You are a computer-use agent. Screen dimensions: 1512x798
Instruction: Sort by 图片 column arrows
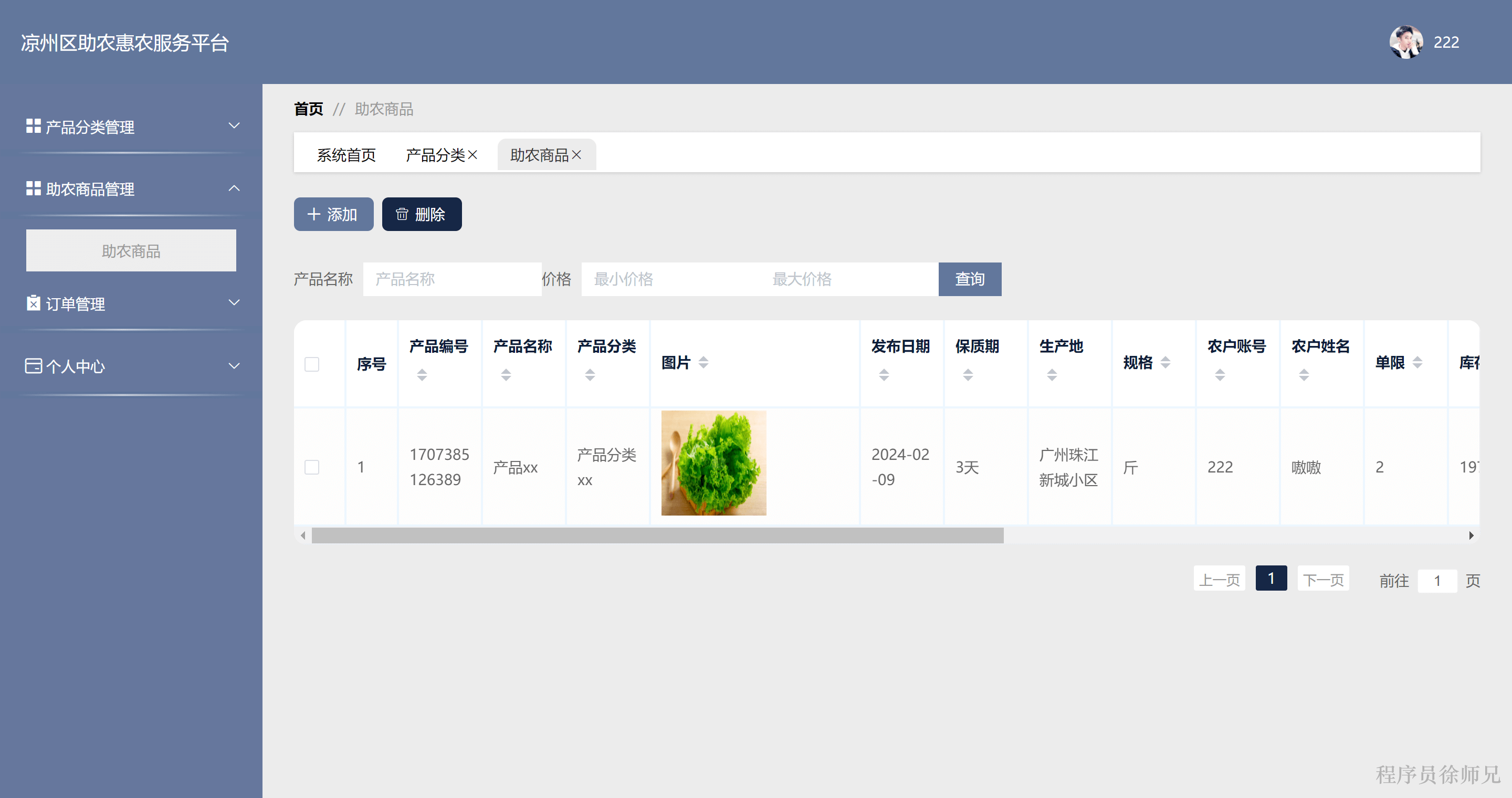click(703, 363)
